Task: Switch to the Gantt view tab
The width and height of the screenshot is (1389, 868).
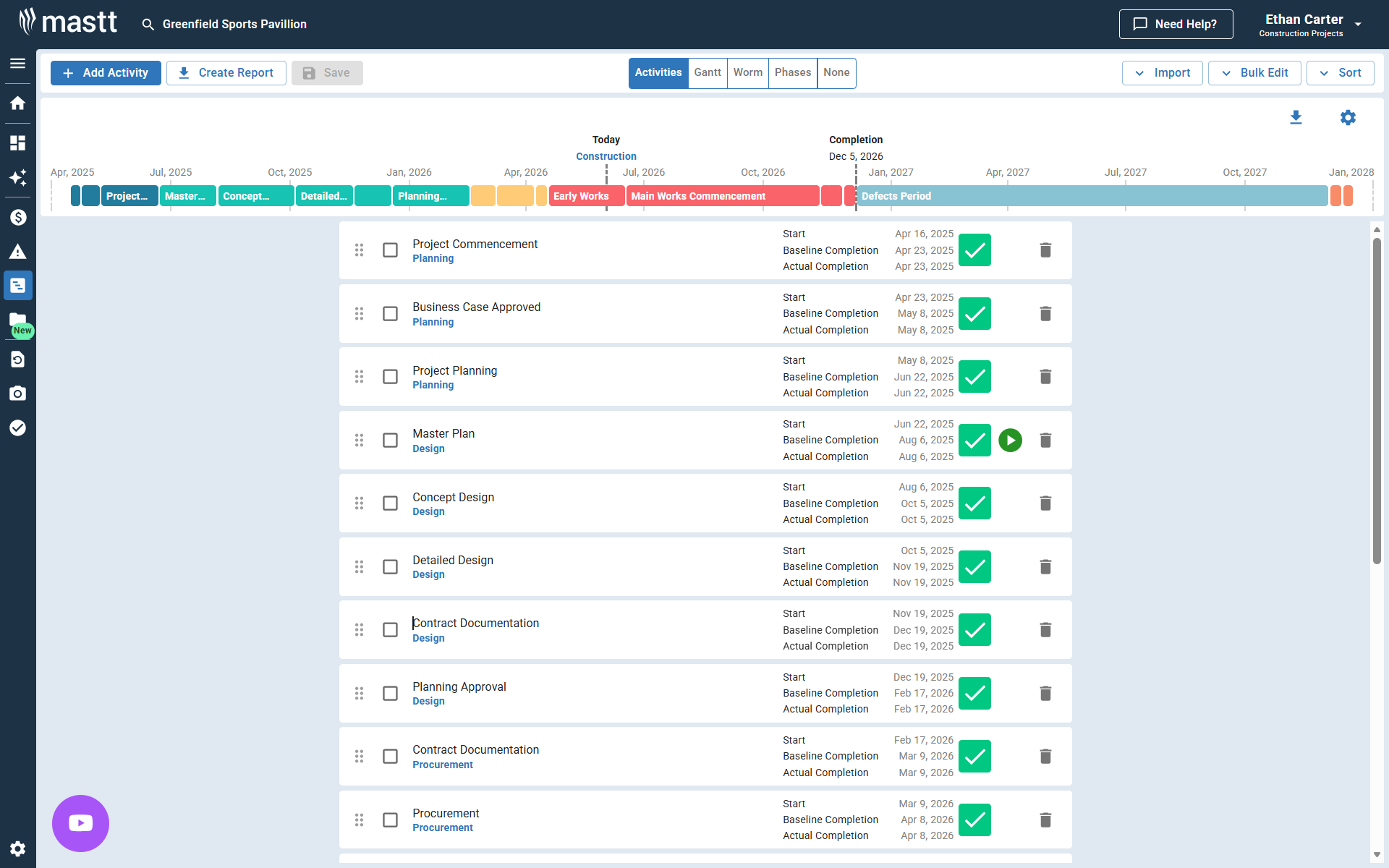Action: coord(708,73)
